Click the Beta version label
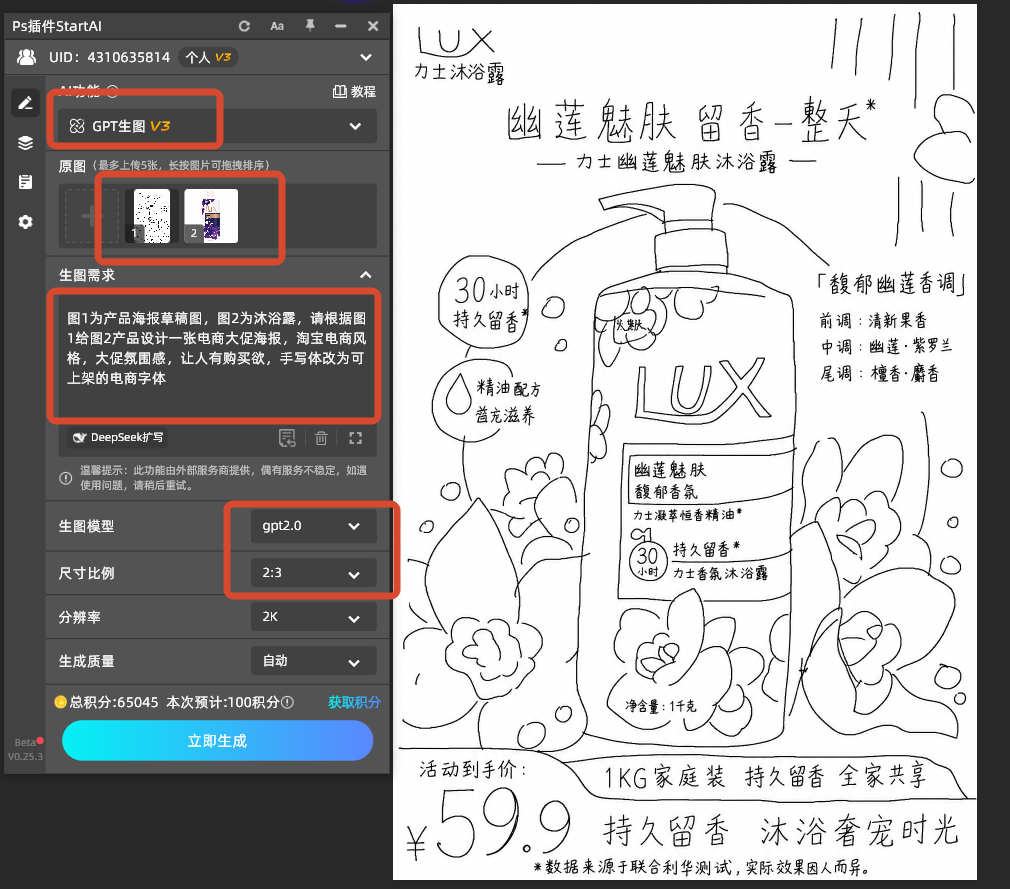The width and height of the screenshot is (1010, 889). pyautogui.click(x=25, y=742)
